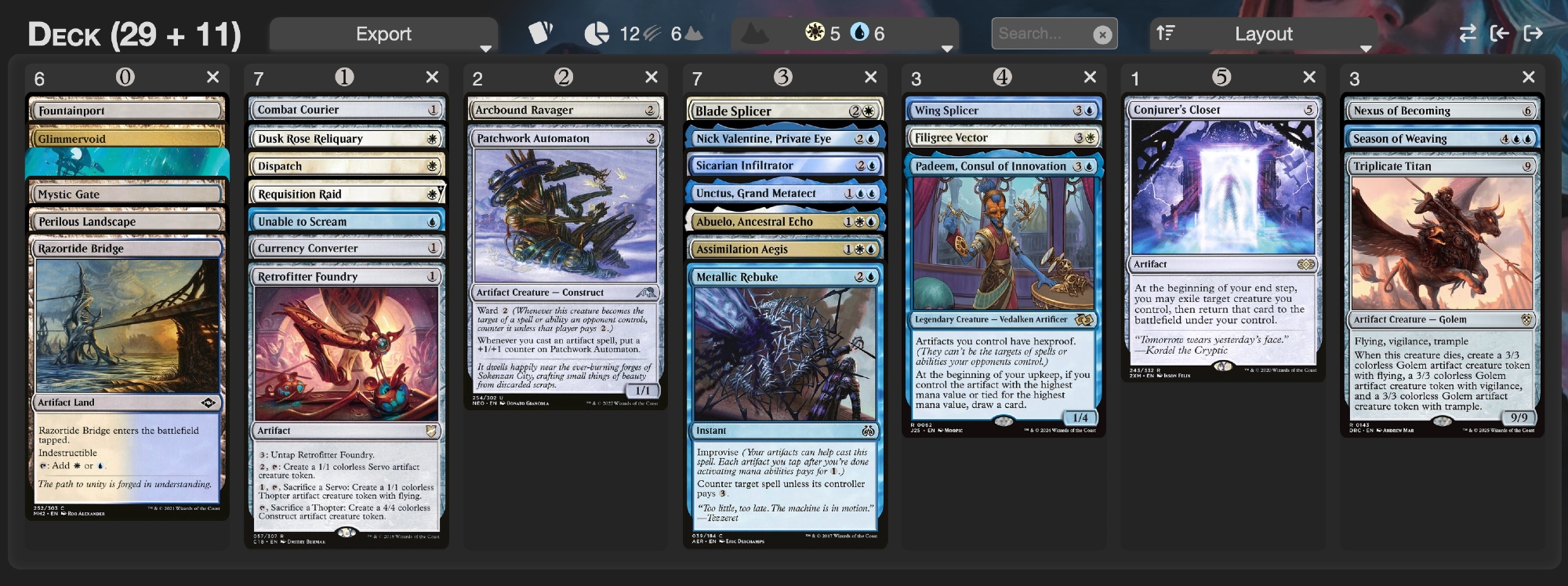Click the move-left bracket arrow icon
This screenshot has height=586, width=1568.
[x=1500, y=33]
